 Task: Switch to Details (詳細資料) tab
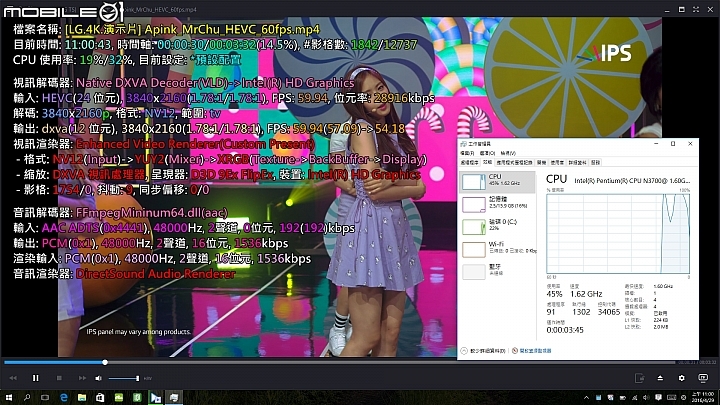click(577, 163)
